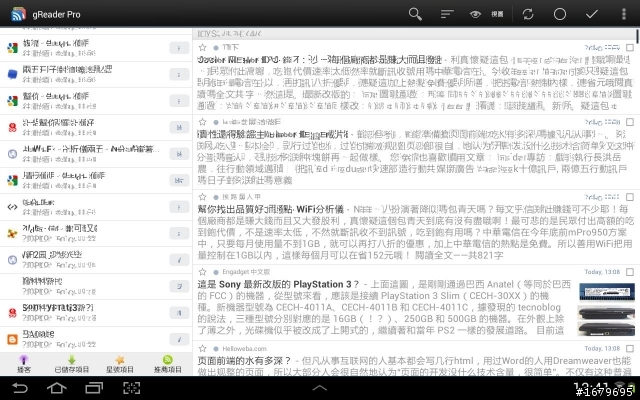Tap the unread badge on the code-brackets feed
Screen dimensions: 640x400
(x=179, y=207)
